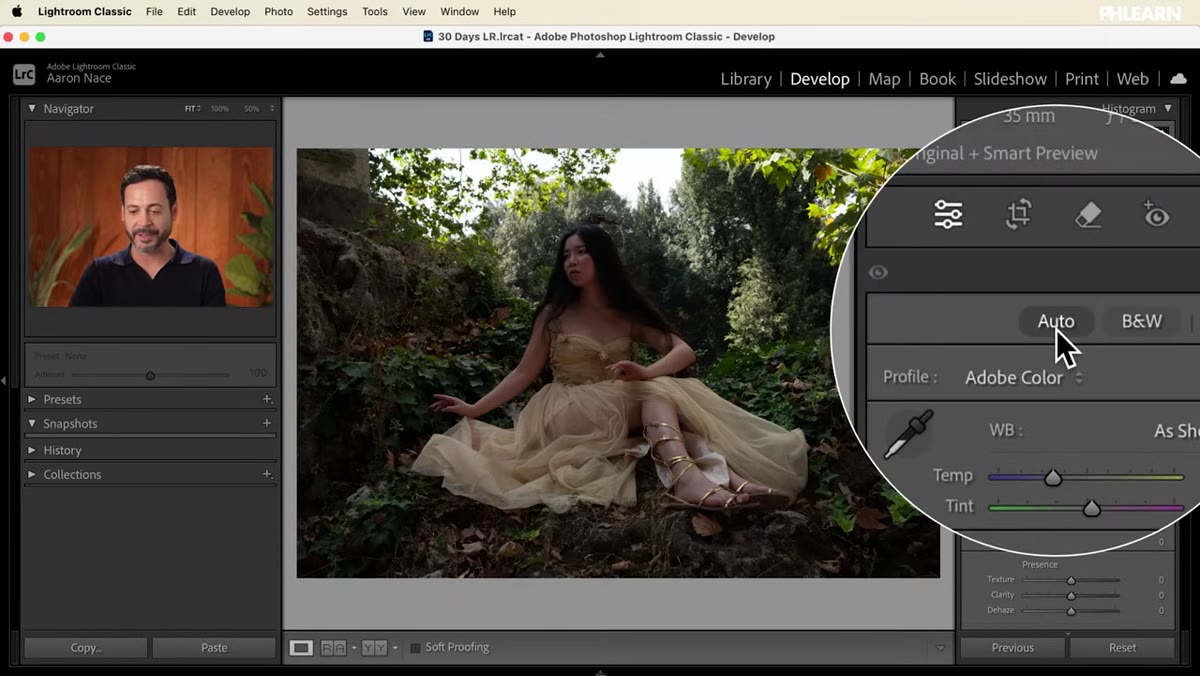Click the Copy... button
Screen dimensions: 1200x676
click(x=86, y=648)
